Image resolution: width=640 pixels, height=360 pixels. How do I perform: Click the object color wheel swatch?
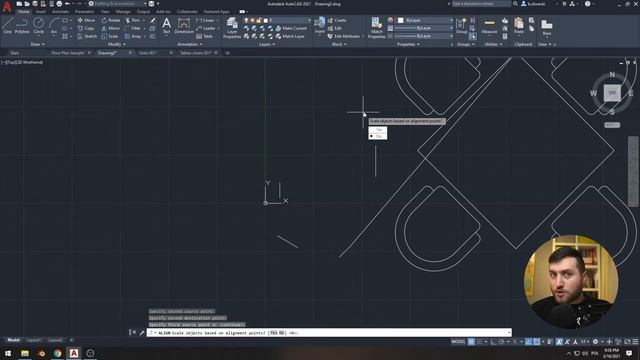390,20
